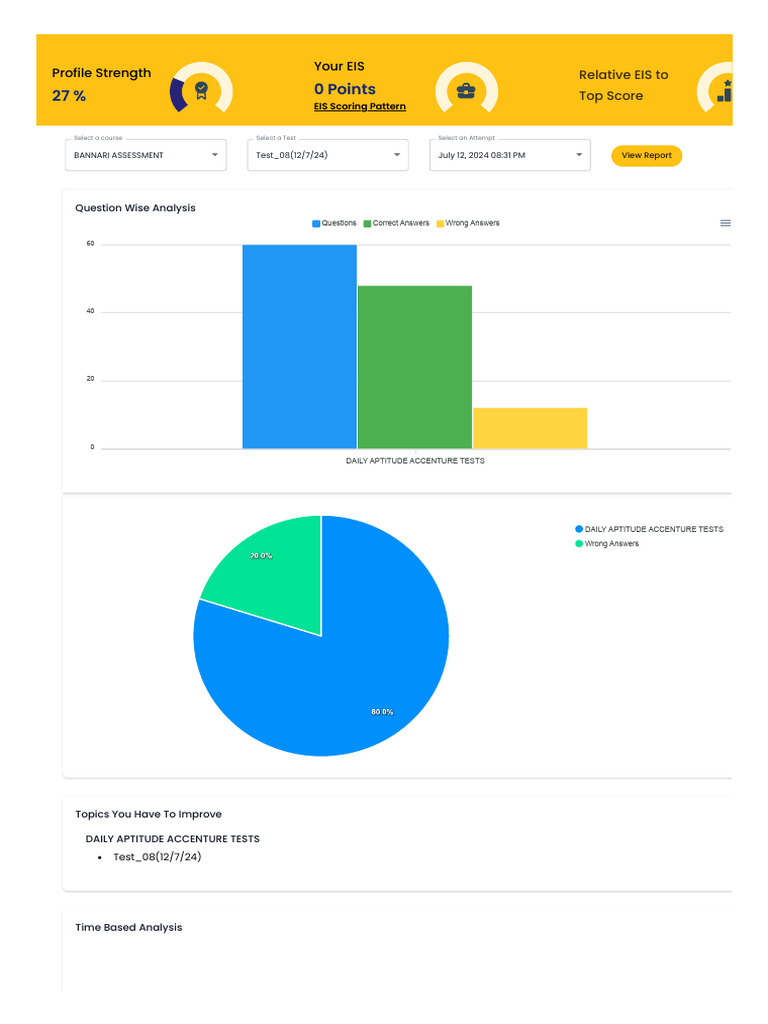Viewport: 768px width, 1024px height.
Task: Click the briefcase icon beside Your EIS
Action: pyautogui.click(x=466, y=91)
